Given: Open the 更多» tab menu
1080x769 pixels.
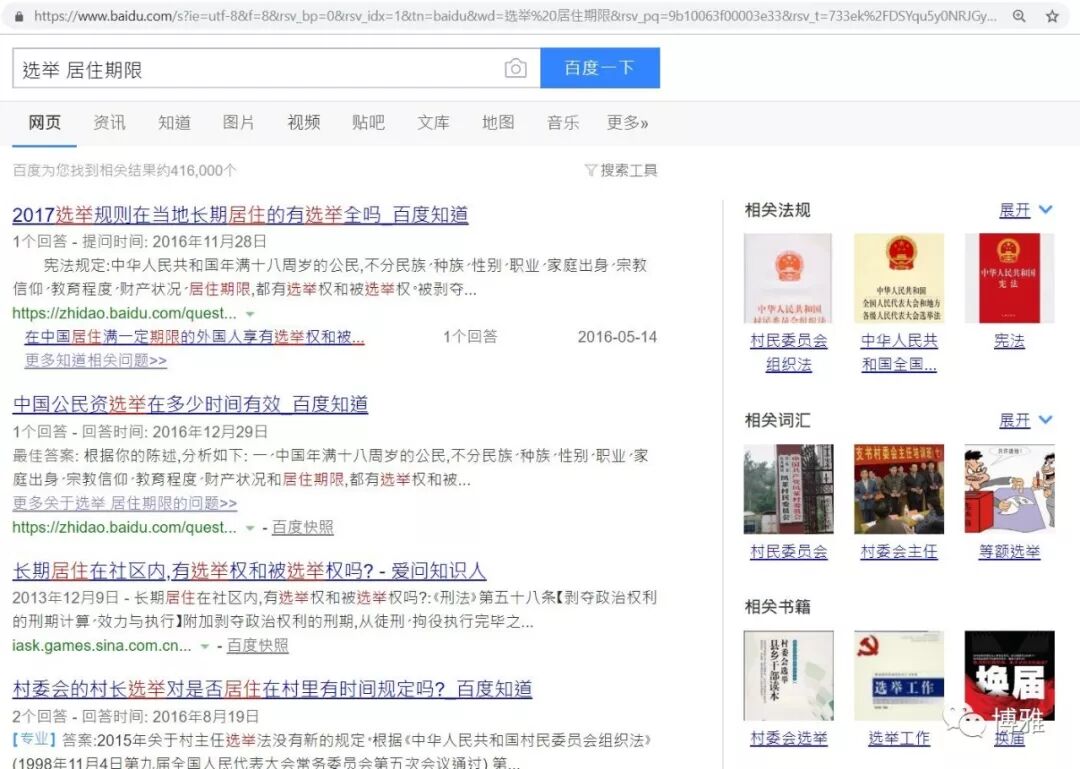Looking at the screenshot, I should (627, 122).
